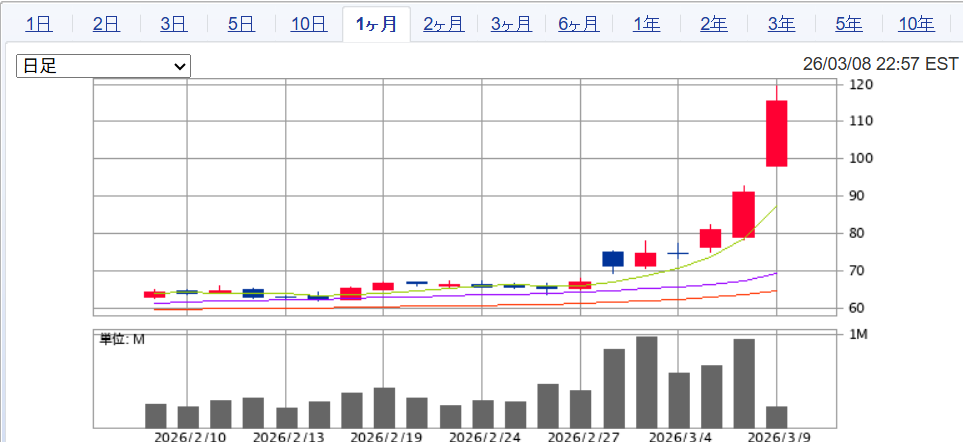
Task: Click the highest volume bar near 2026/3/4
Action: (x=647, y=381)
